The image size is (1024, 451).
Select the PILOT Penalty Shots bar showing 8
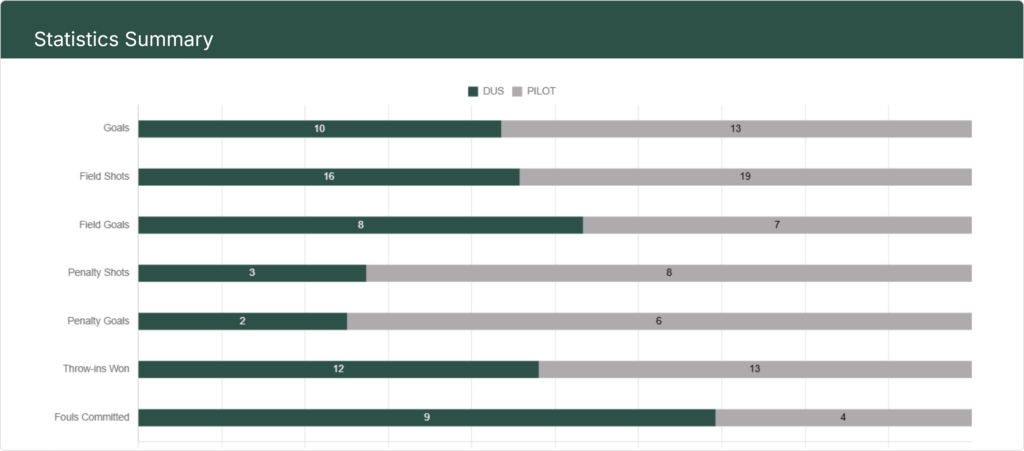pyautogui.click(x=669, y=273)
